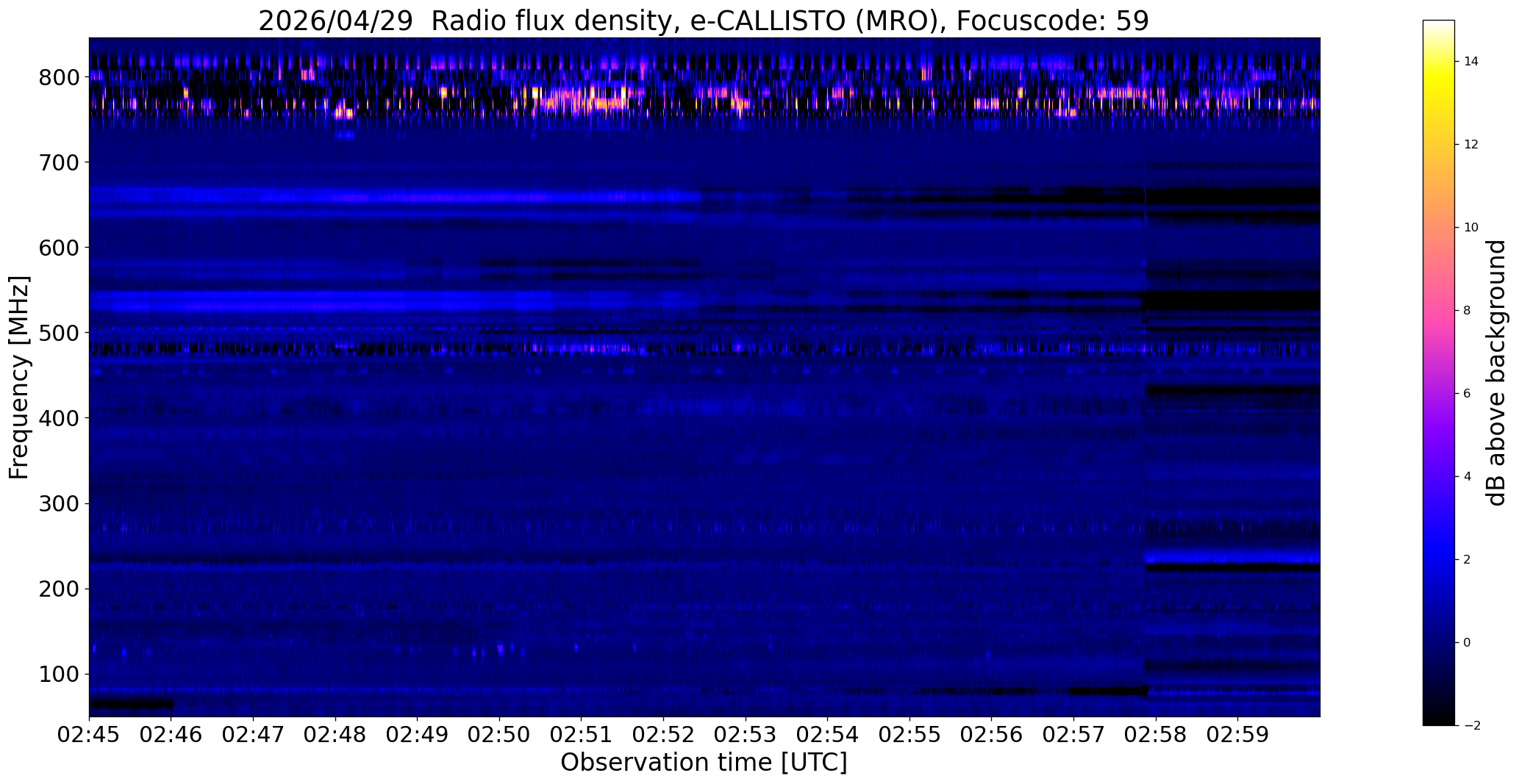1519x784 pixels.
Task: Click the 400 frequency tick label
Action: click(59, 418)
